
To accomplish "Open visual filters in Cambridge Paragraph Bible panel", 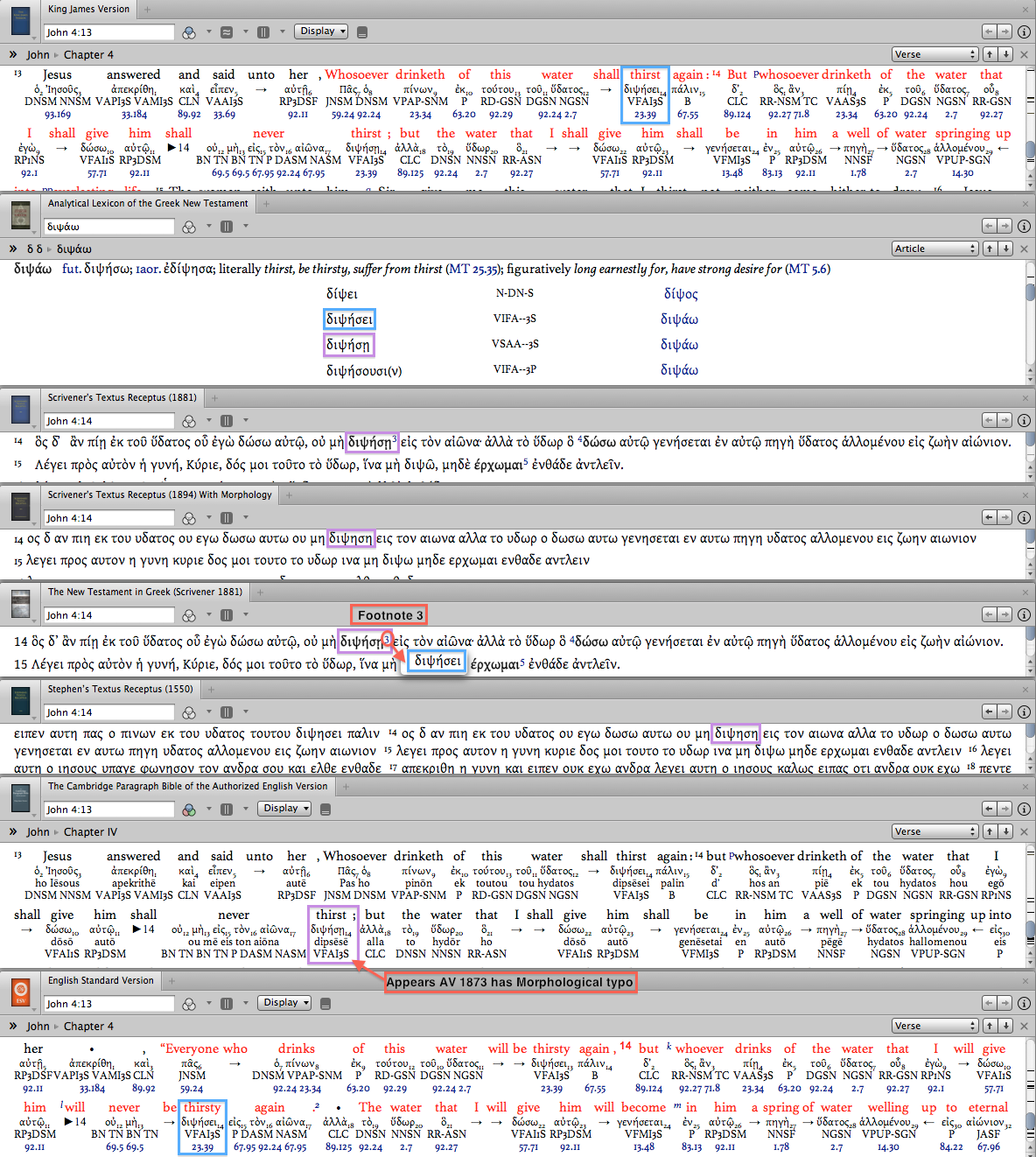I will pyautogui.click(x=189, y=810).
